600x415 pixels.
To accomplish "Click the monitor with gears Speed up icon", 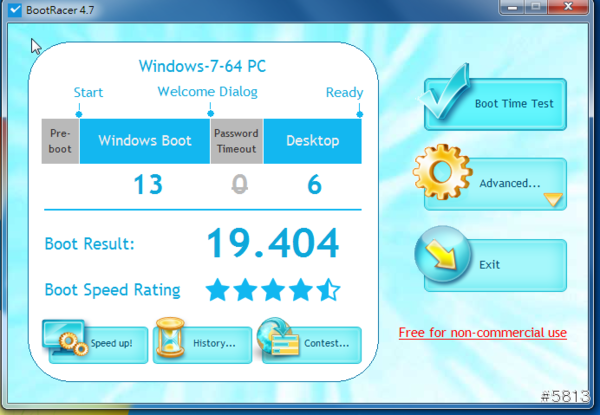I will pyautogui.click(x=65, y=338).
